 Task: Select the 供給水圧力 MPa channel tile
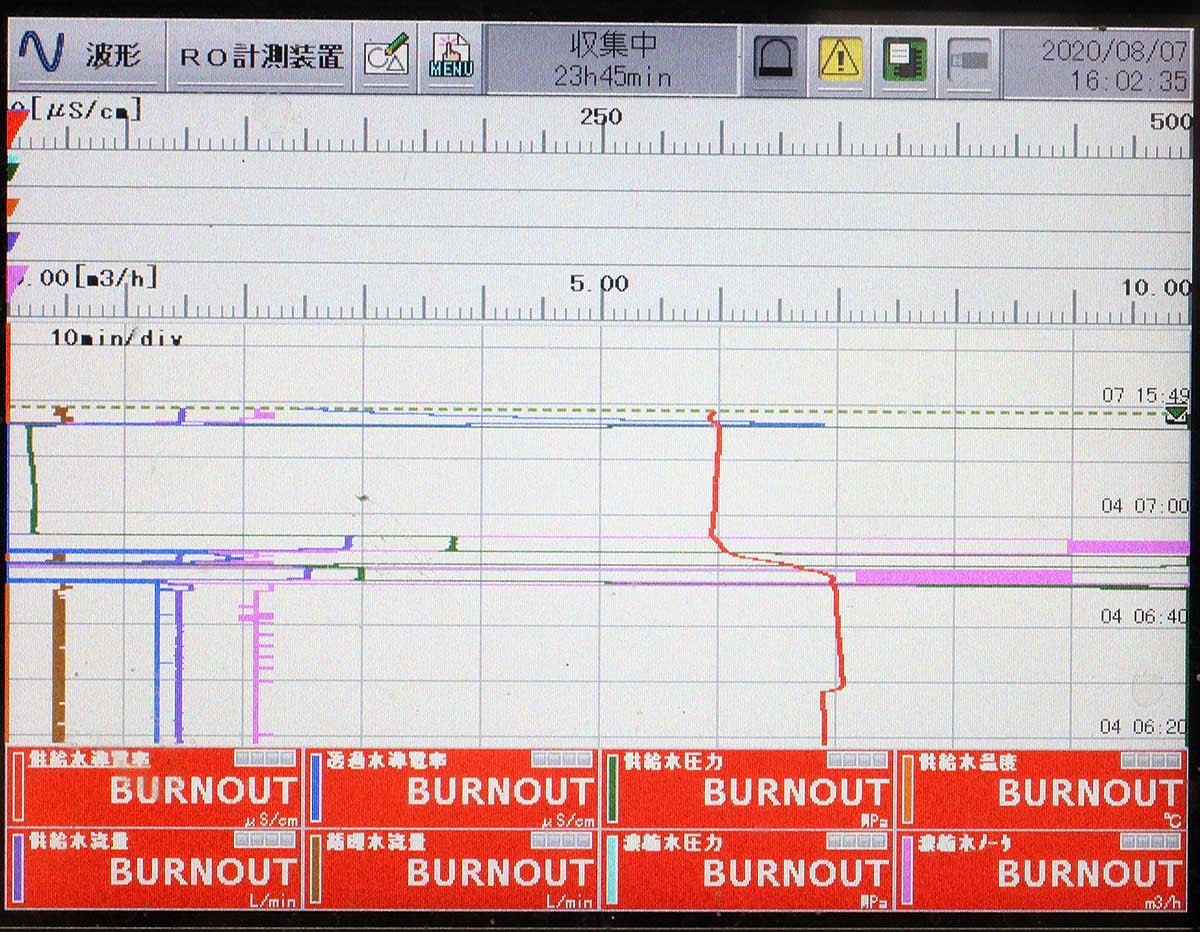748,789
